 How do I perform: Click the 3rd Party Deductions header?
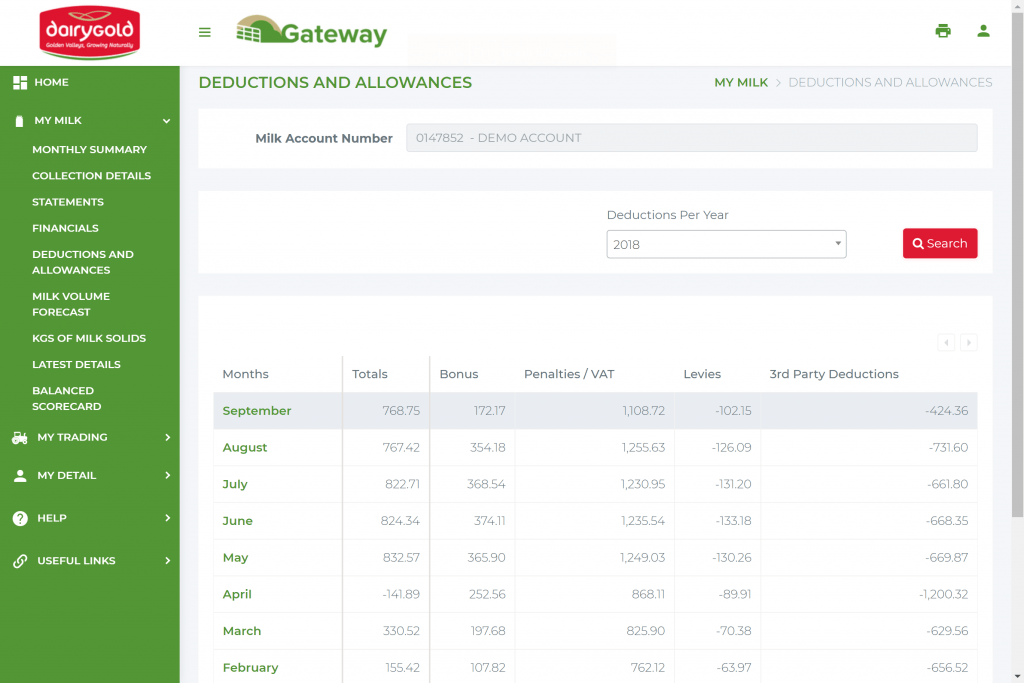[834, 374]
